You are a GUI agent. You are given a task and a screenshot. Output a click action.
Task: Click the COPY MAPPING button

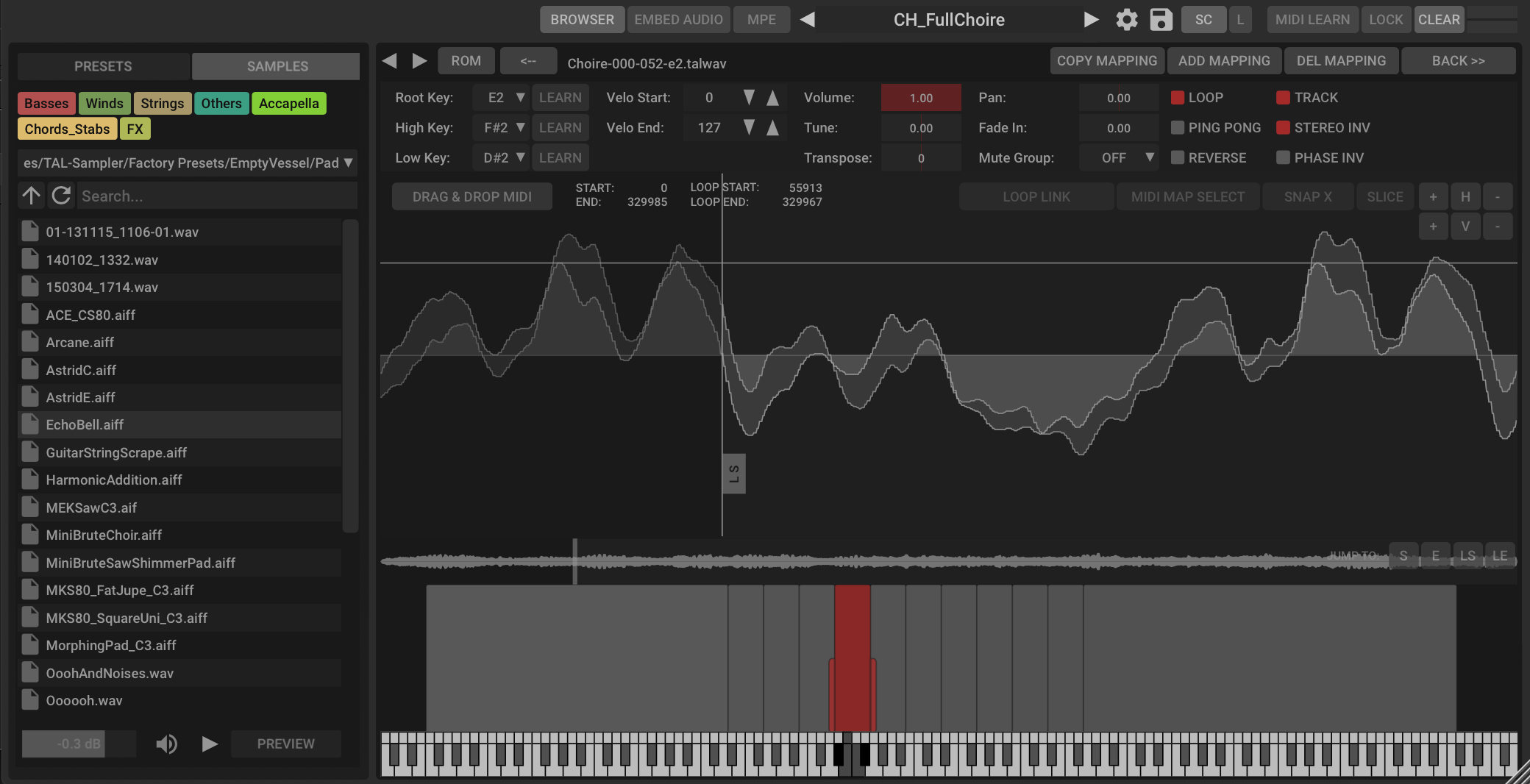tap(1106, 61)
